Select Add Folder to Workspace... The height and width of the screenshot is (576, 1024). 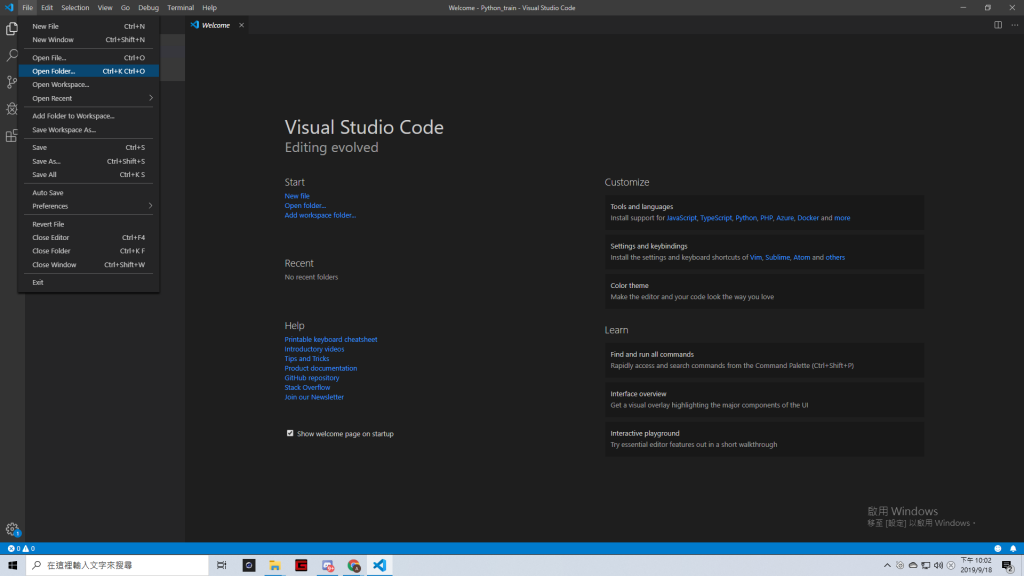tap(88, 116)
